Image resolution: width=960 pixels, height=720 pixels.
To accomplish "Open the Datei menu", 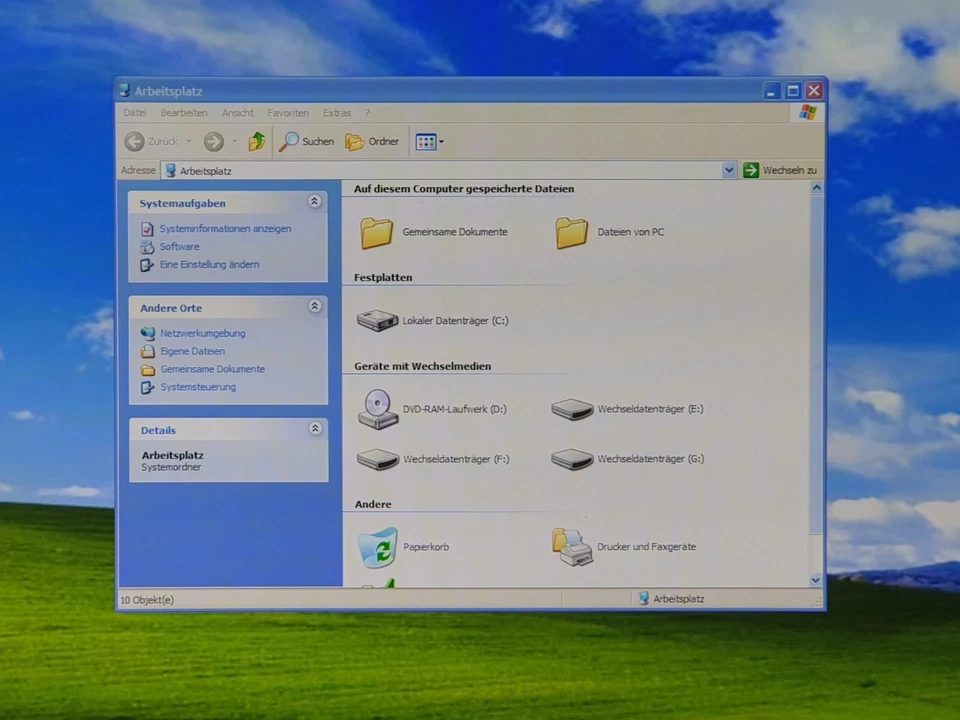I will click(x=135, y=113).
